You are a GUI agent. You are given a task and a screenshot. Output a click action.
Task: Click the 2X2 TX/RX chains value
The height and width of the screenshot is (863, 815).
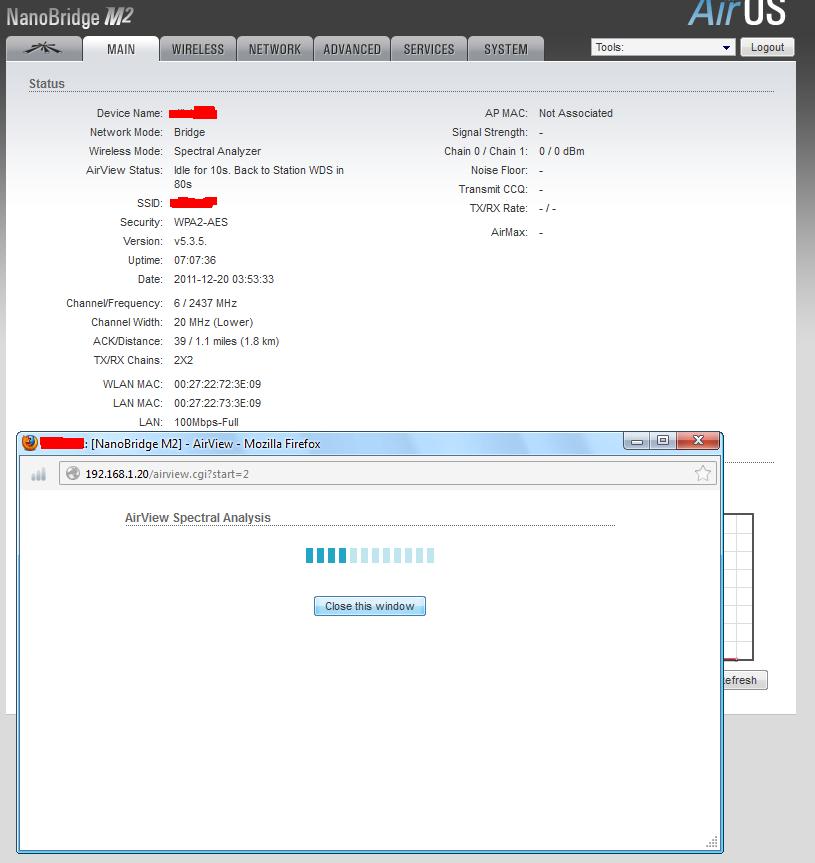183,360
